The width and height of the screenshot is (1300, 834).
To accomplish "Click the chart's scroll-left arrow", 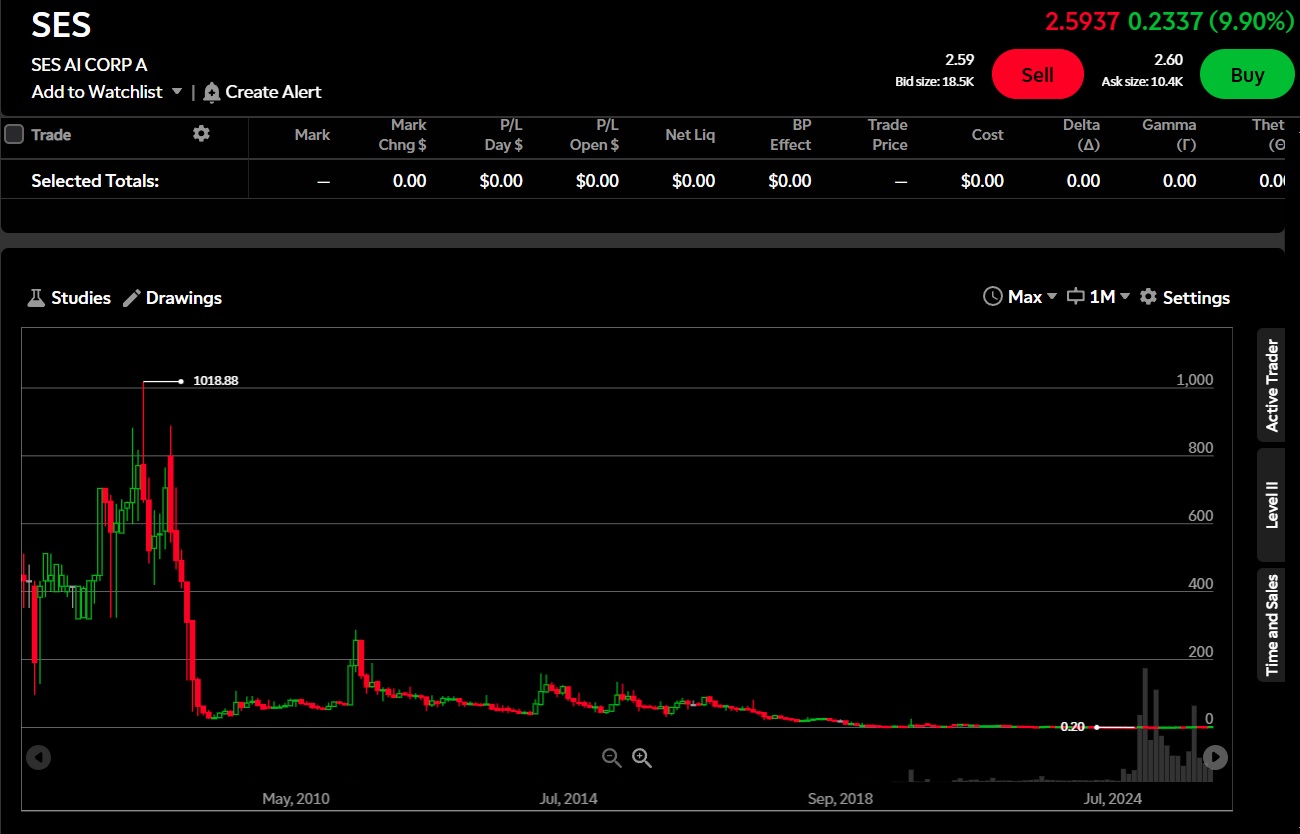I will point(38,758).
